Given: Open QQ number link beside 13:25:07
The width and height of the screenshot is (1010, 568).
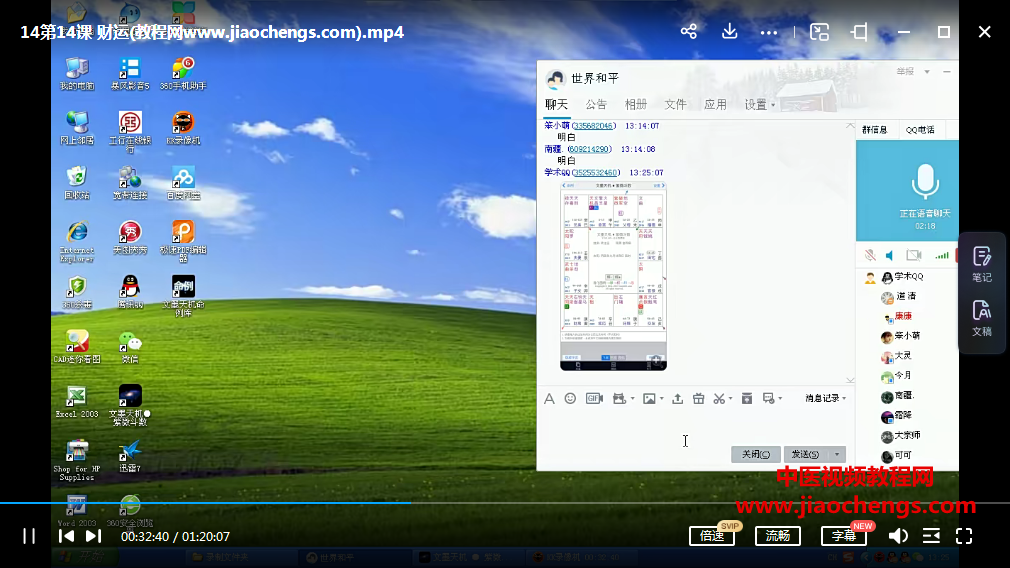Looking at the screenshot, I should [596, 173].
